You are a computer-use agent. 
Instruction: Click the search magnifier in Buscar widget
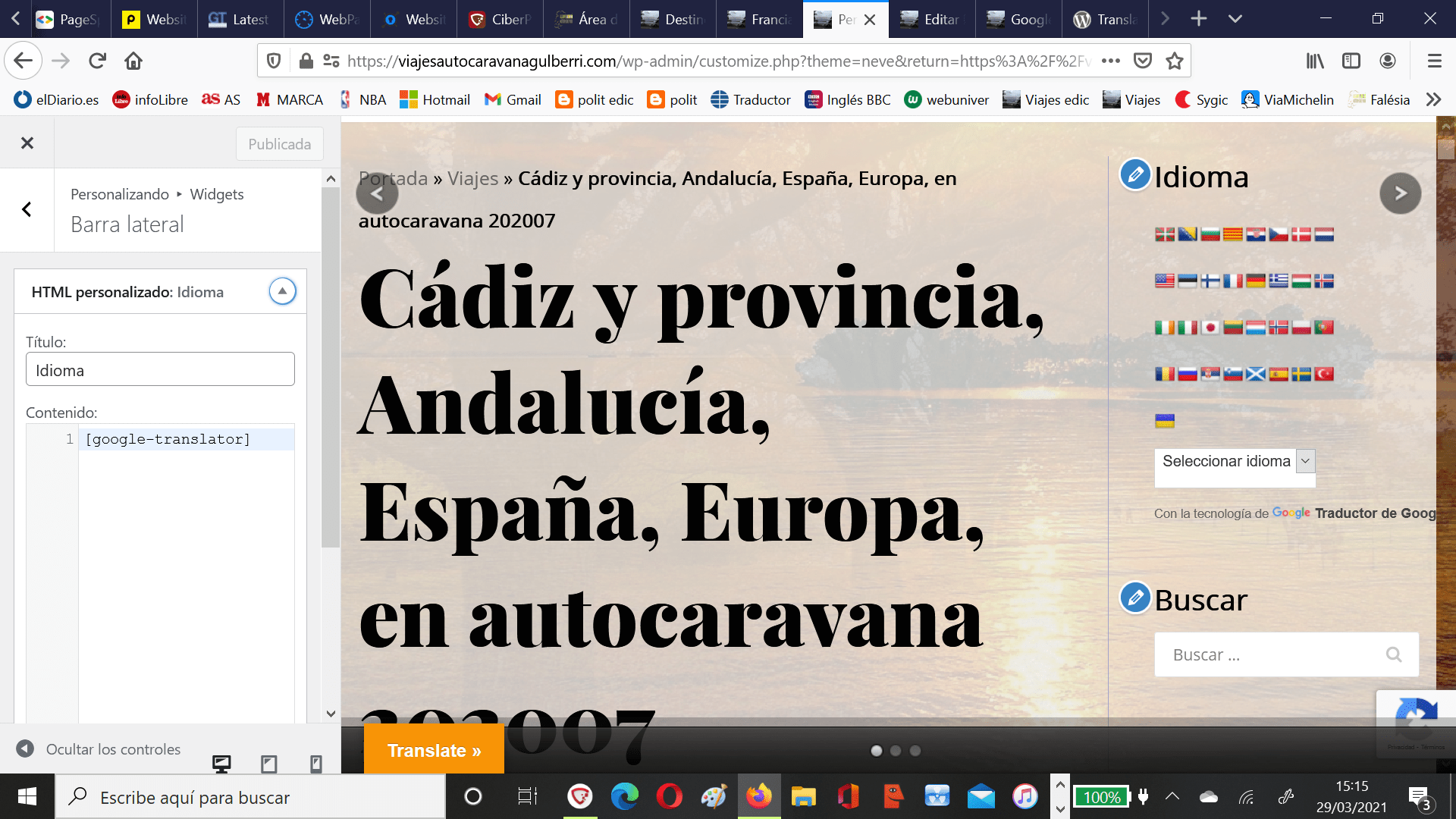(x=1394, y=654)
